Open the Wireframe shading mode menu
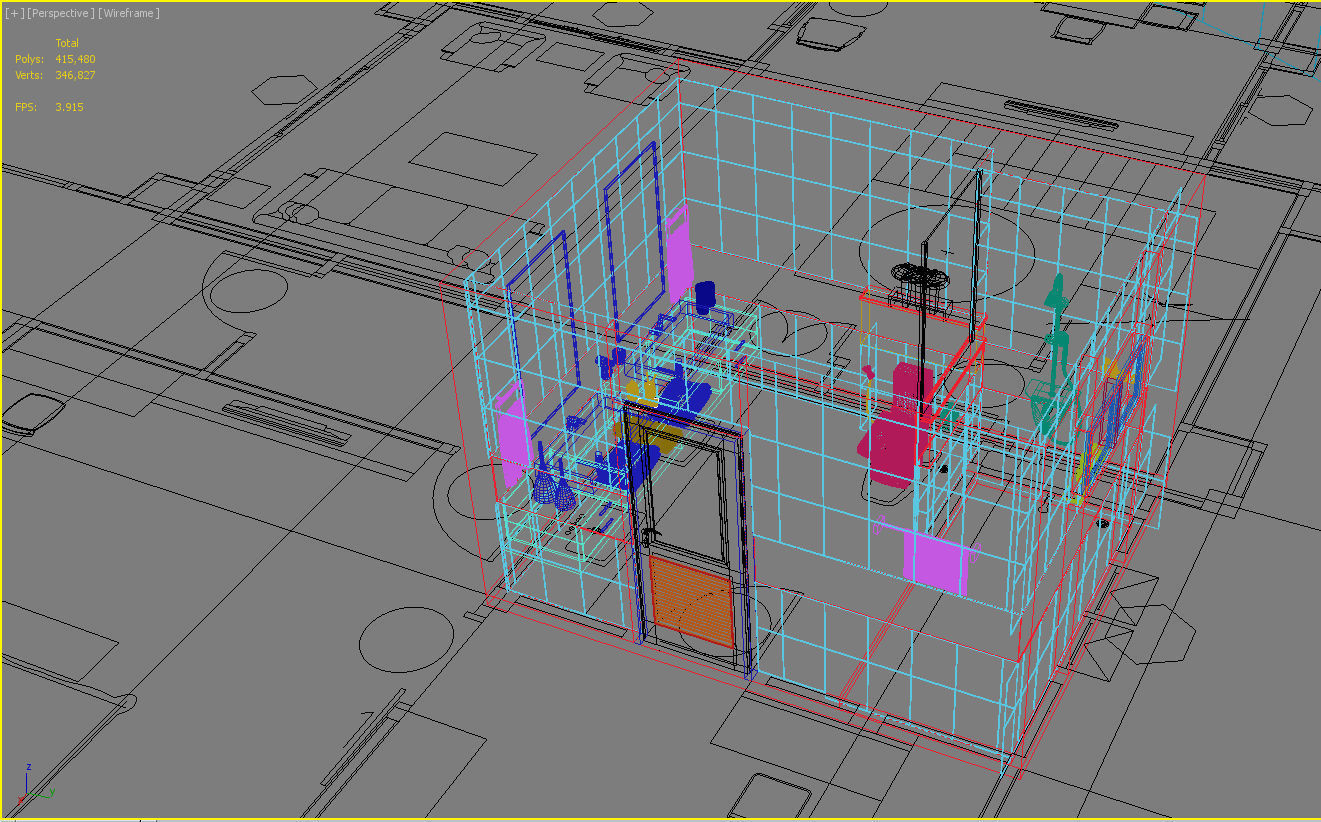1321x822 pixels. pos(129,13)
